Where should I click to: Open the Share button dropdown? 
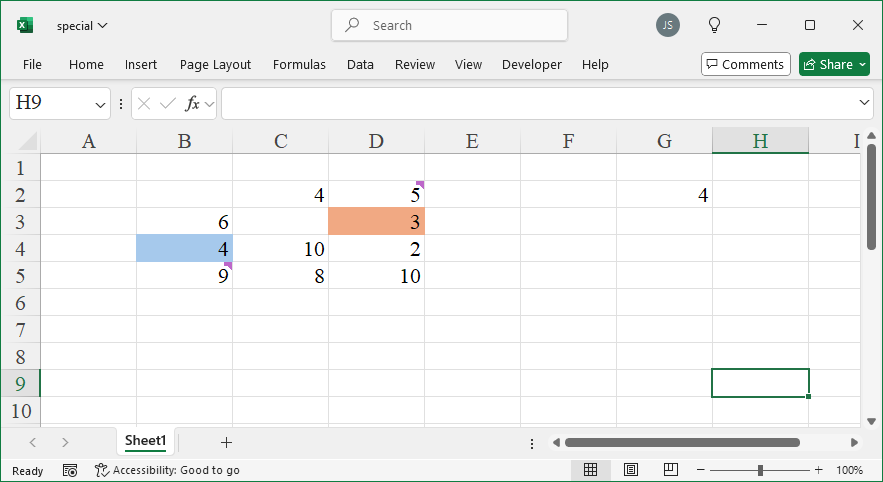pos(862,64)
